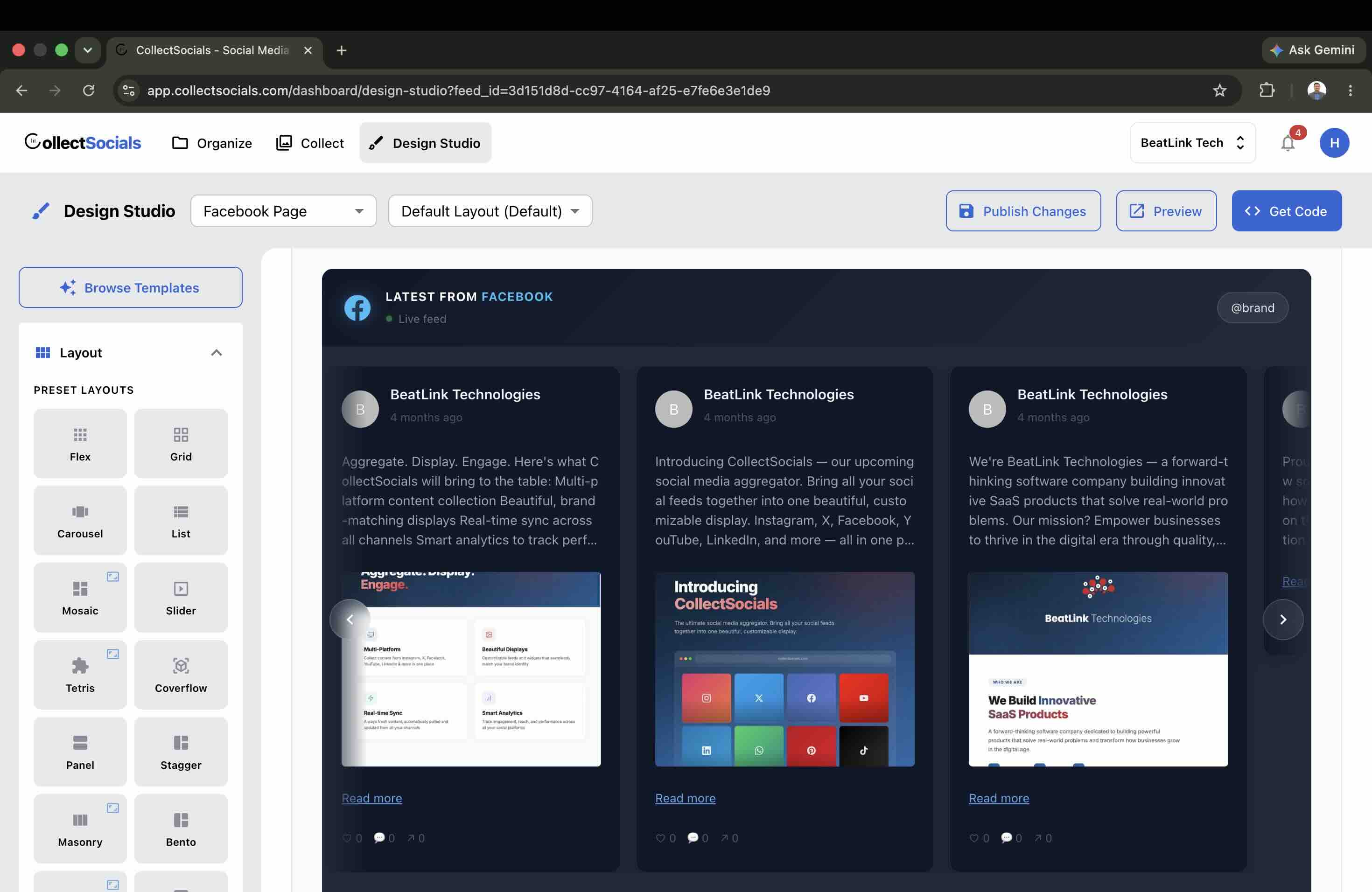
Task: Open Chrome profile picture menu
Action: click(1316, 91)
